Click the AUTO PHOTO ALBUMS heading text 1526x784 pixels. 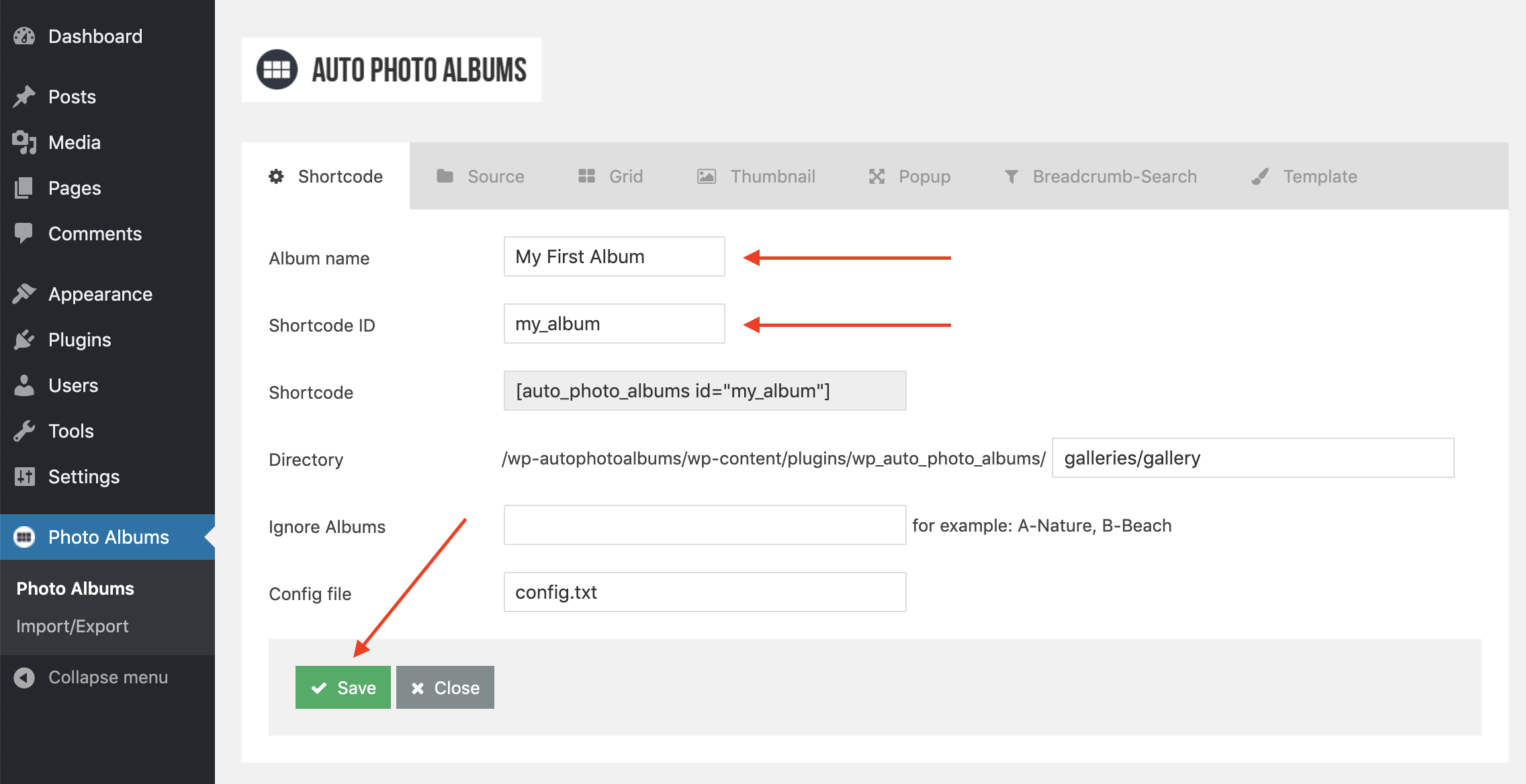tap(419, 70)
